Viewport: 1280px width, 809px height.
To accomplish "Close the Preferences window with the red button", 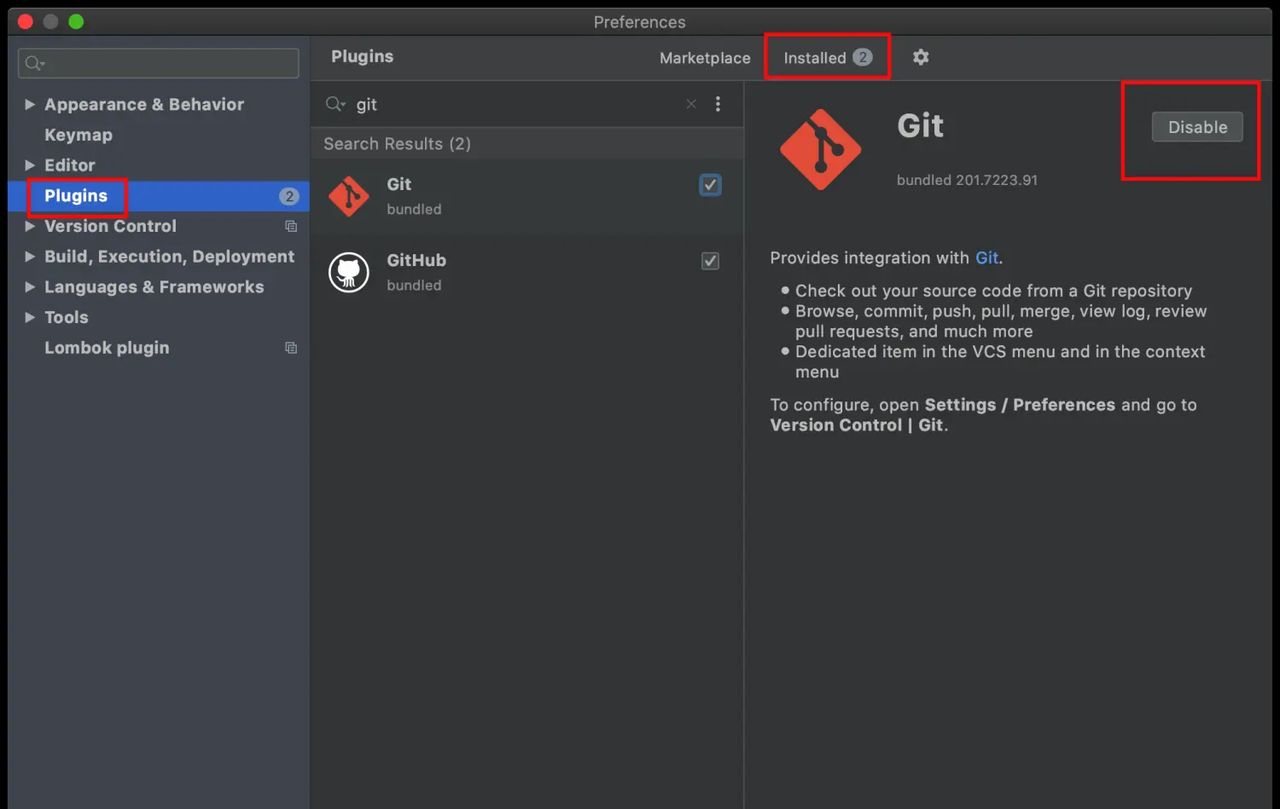I will (25, 21).
